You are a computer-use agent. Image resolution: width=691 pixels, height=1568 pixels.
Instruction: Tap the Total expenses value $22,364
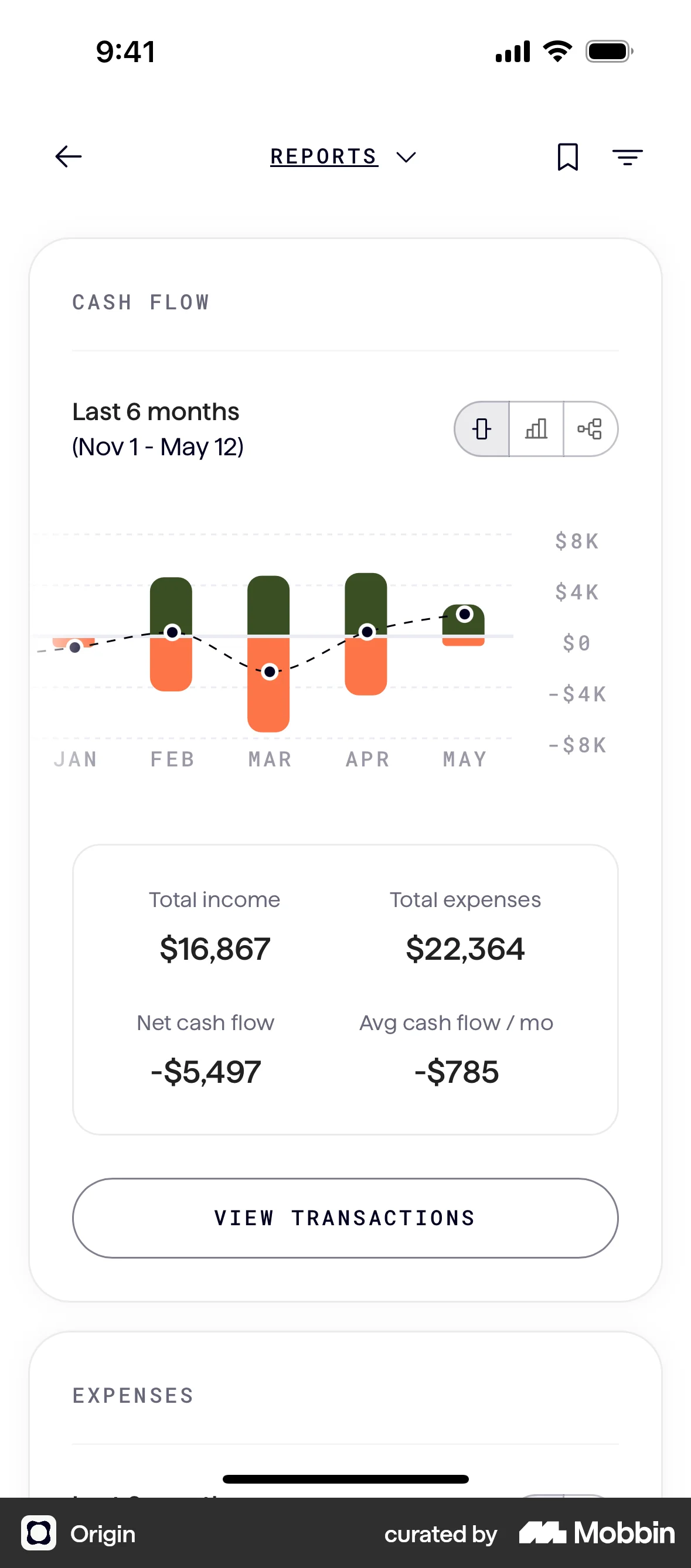tap(465, 948)
